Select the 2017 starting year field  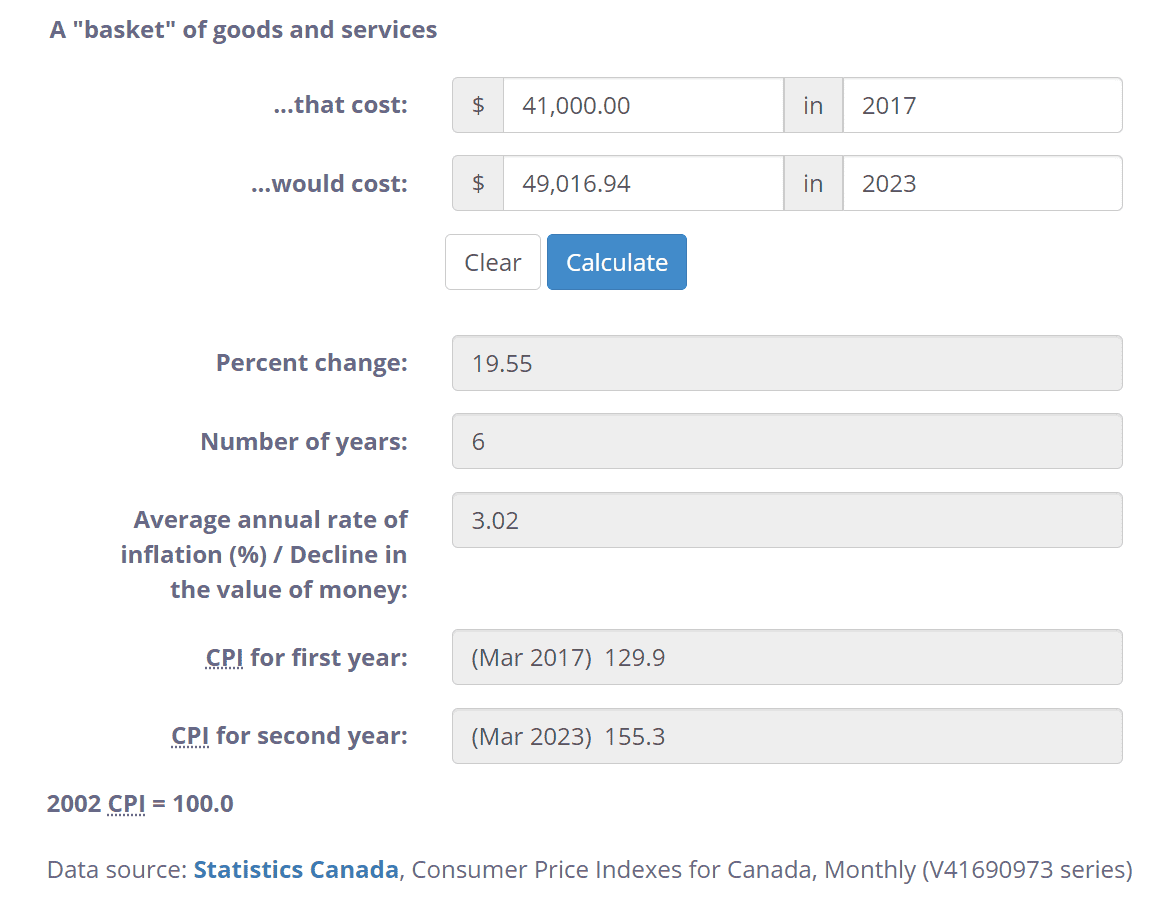pyautogui.click(x=981, y=105)
